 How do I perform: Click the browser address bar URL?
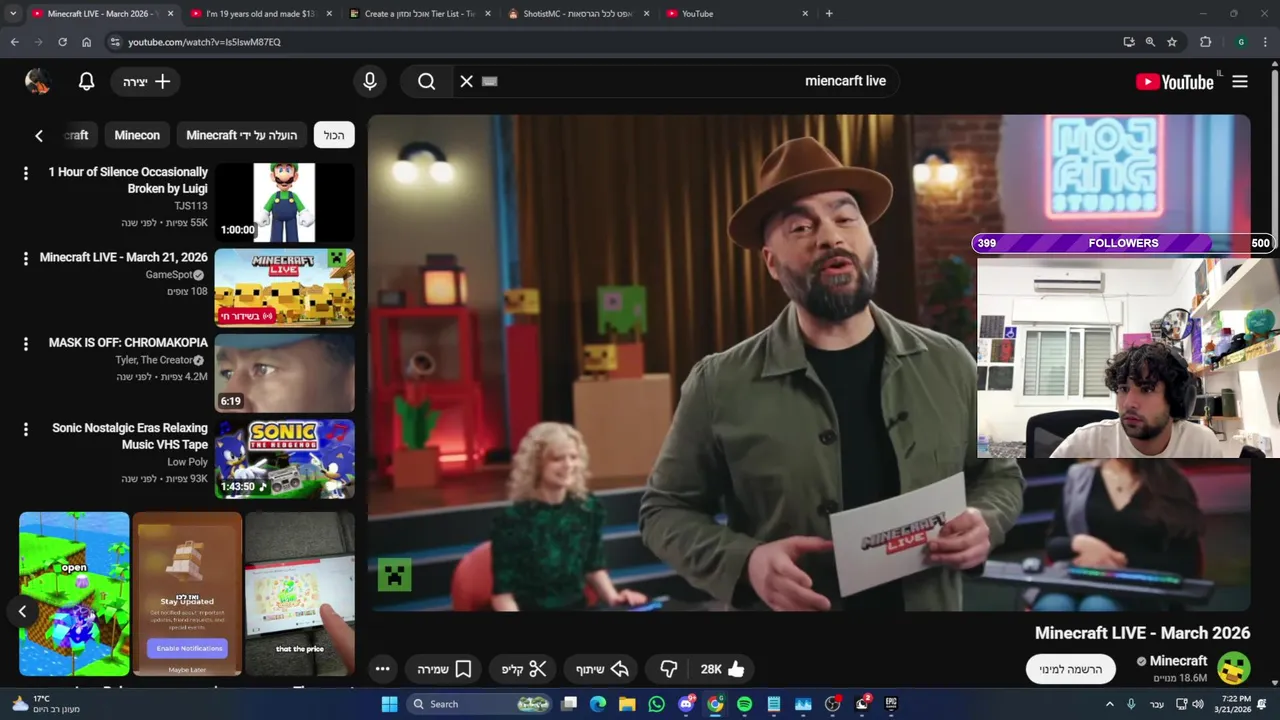tap(204, 42)
